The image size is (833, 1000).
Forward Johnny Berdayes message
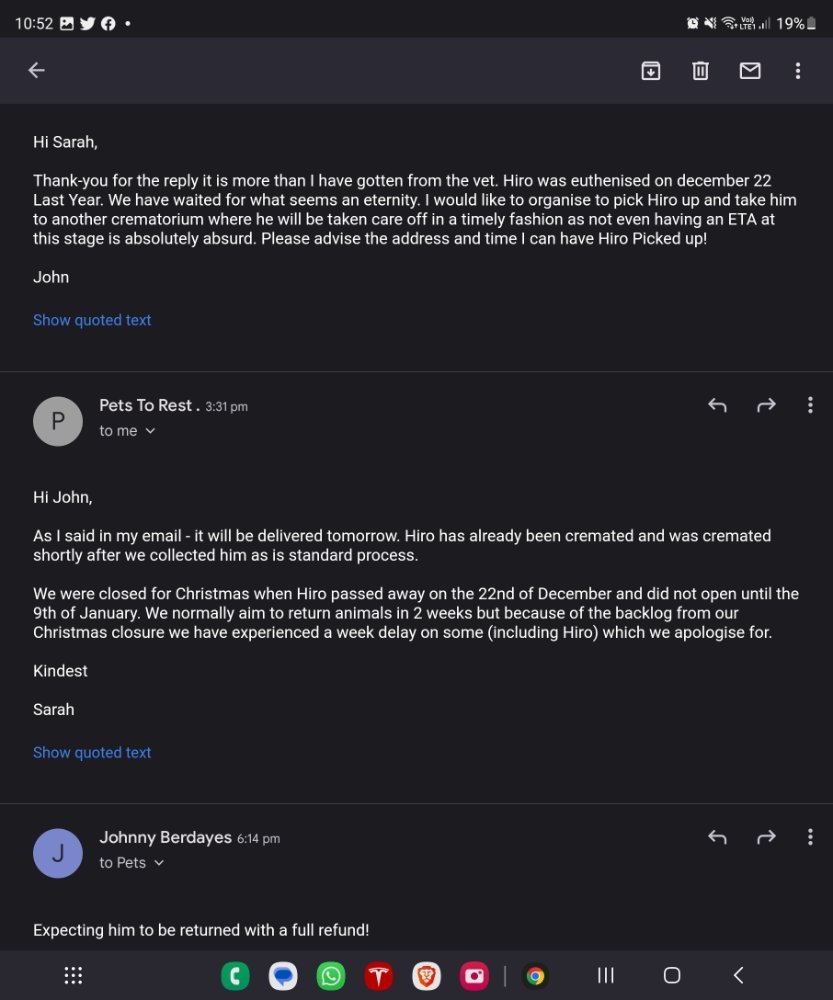click(766, 837)
